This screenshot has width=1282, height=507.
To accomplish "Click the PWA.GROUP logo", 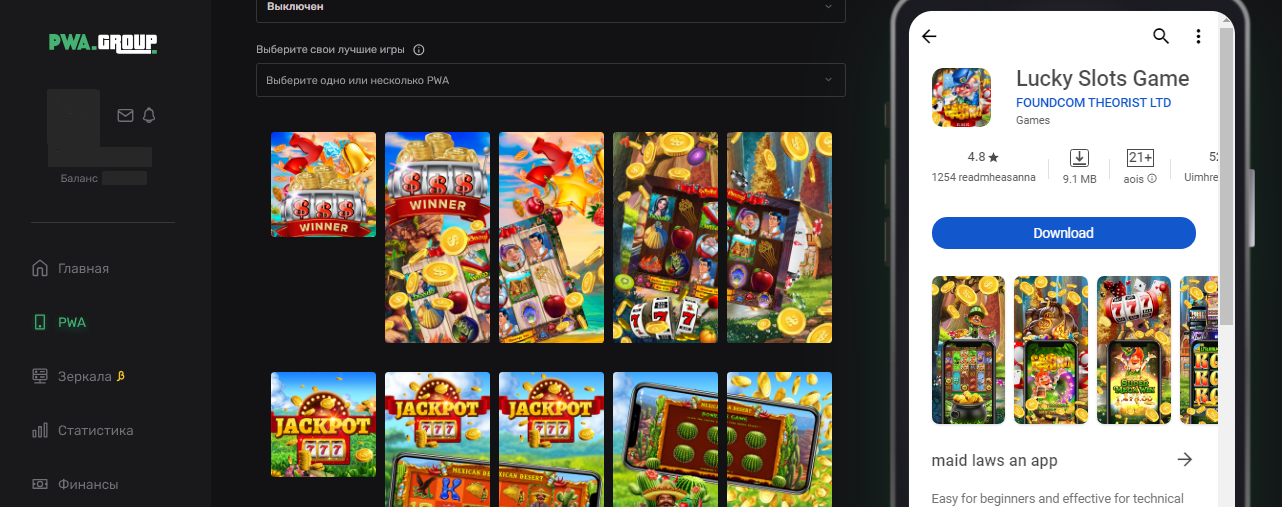I will click(103, 43).
